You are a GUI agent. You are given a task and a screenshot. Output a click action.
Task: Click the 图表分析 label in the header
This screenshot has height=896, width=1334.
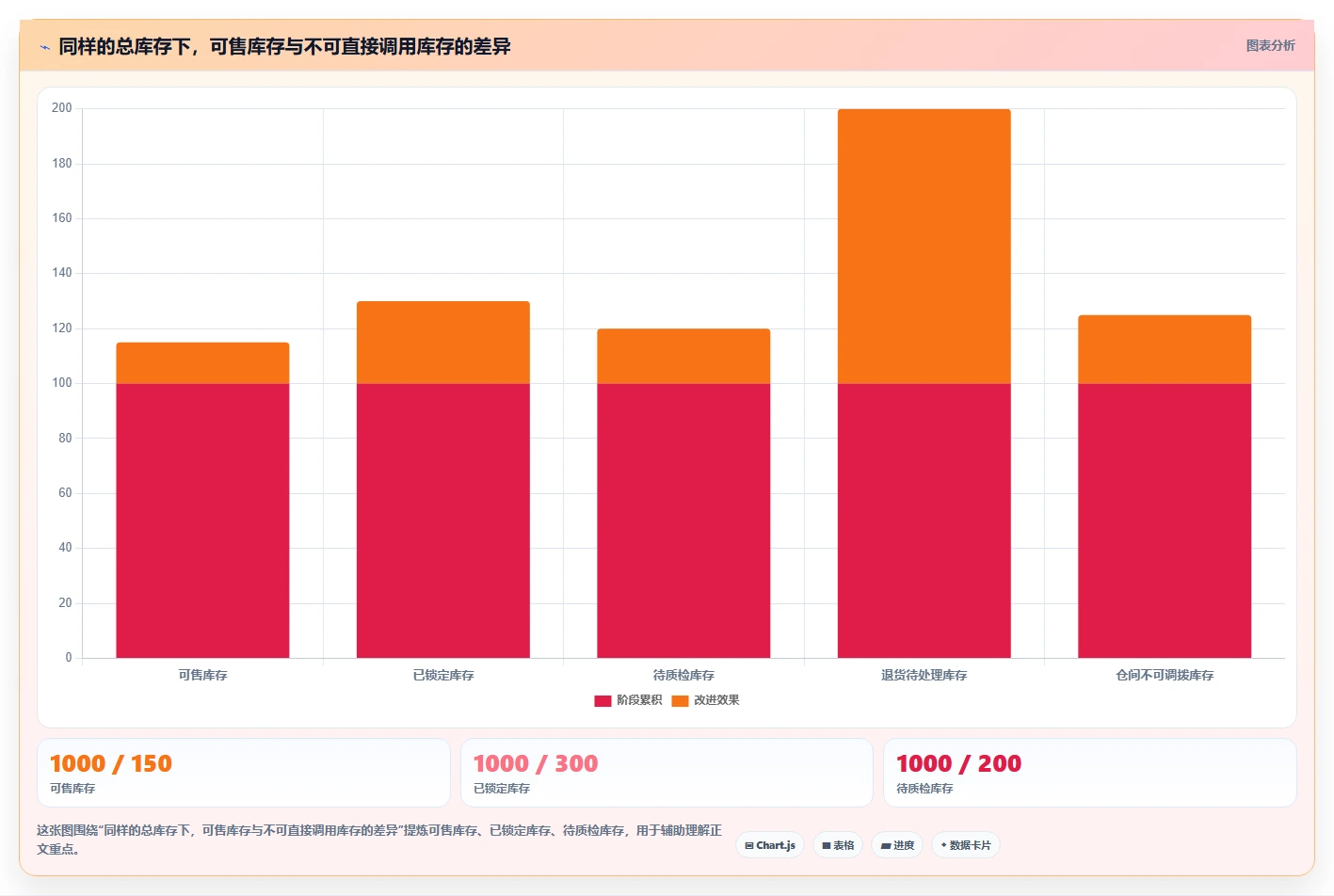pos(1270,45)
